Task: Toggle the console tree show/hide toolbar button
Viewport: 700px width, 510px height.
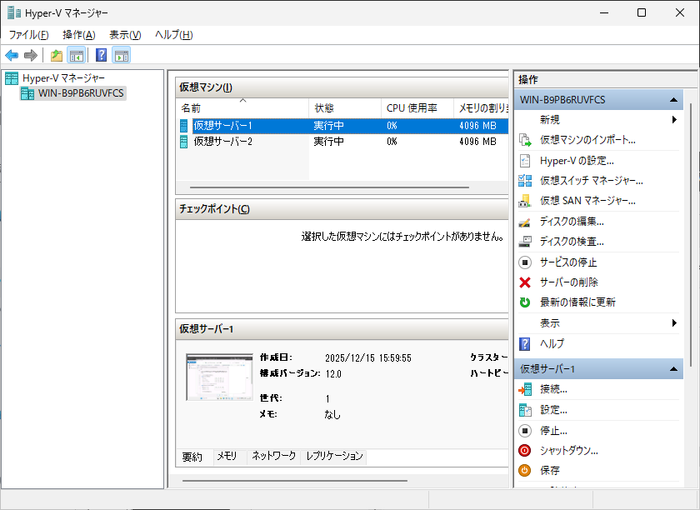Action: coord(76,55)
